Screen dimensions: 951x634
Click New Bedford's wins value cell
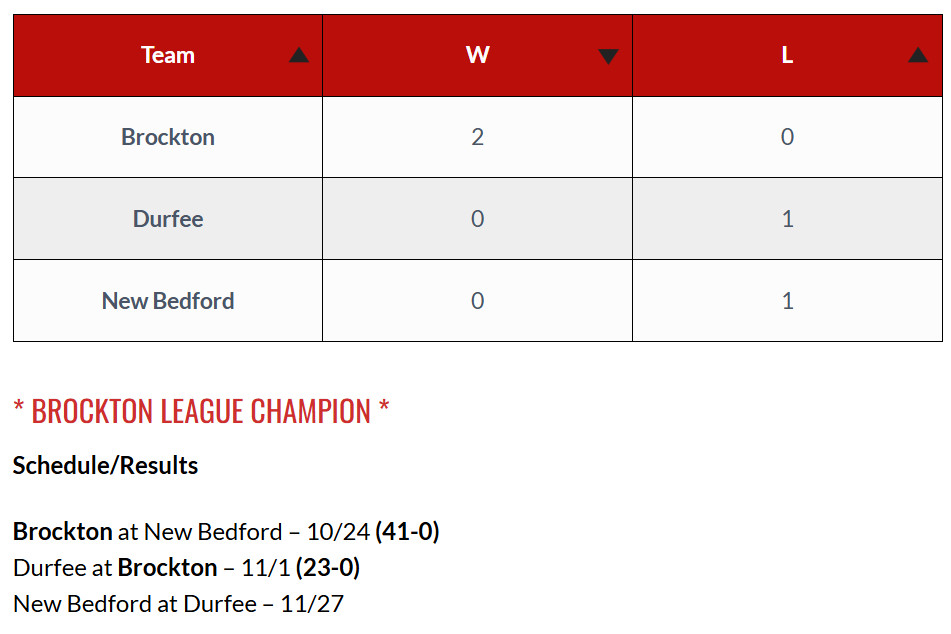coord(477,301)
